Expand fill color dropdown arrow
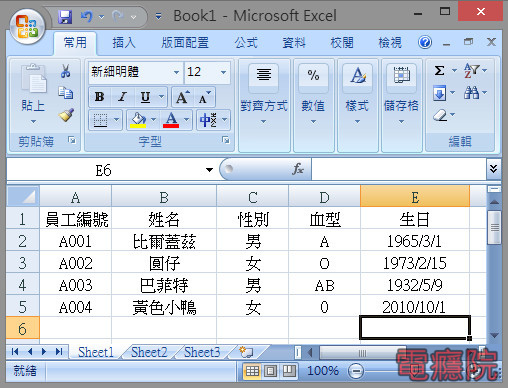Screen dimensions: 508x388 (153, 120)
